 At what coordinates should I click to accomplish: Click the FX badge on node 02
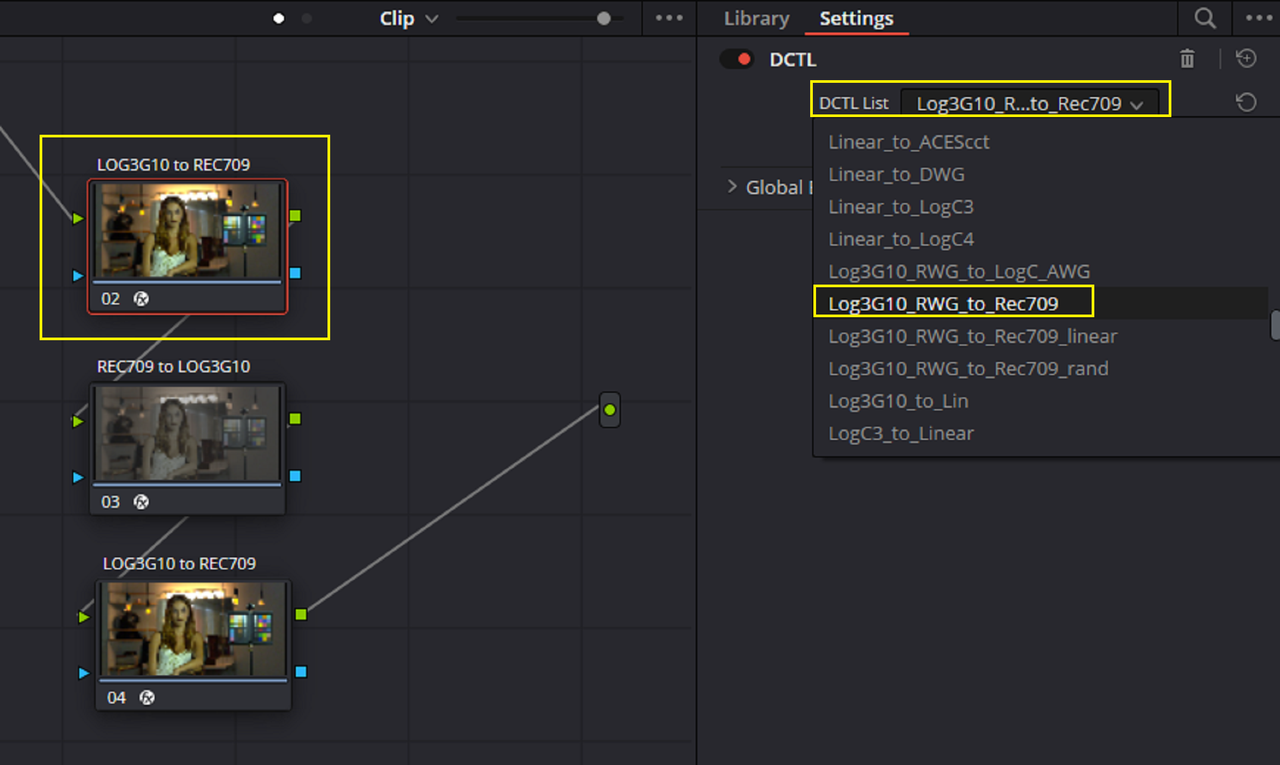141,298
